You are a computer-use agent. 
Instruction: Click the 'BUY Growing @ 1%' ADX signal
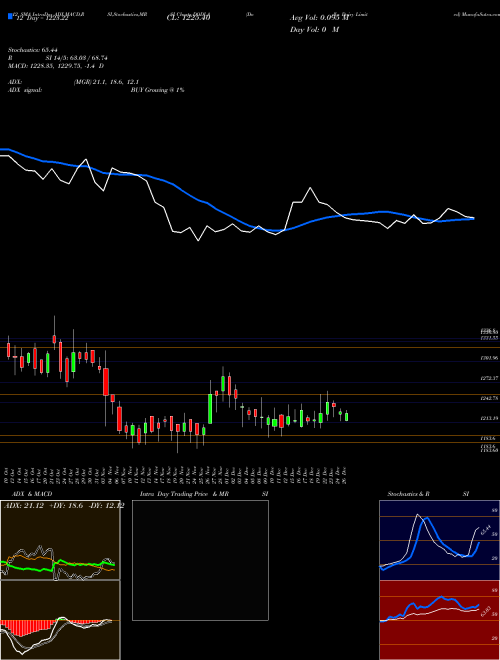157,90
